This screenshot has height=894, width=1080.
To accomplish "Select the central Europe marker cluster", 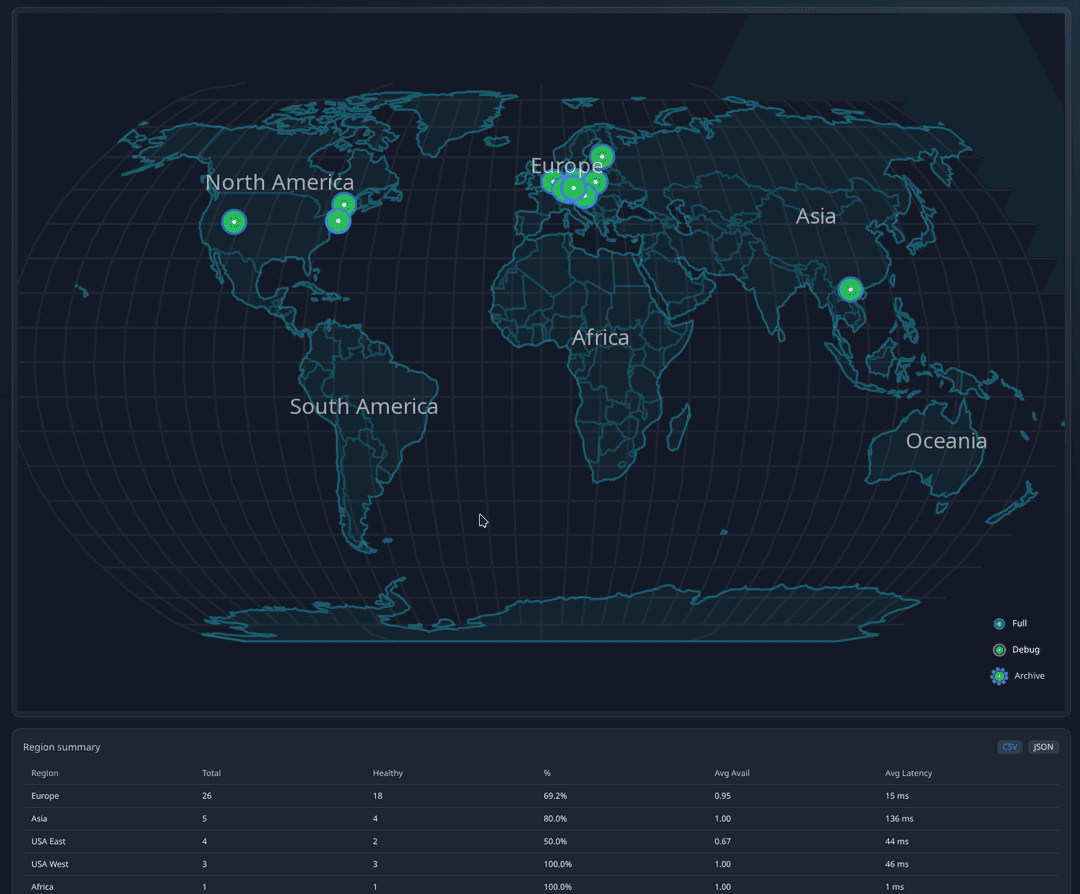I will pos(572,186).
